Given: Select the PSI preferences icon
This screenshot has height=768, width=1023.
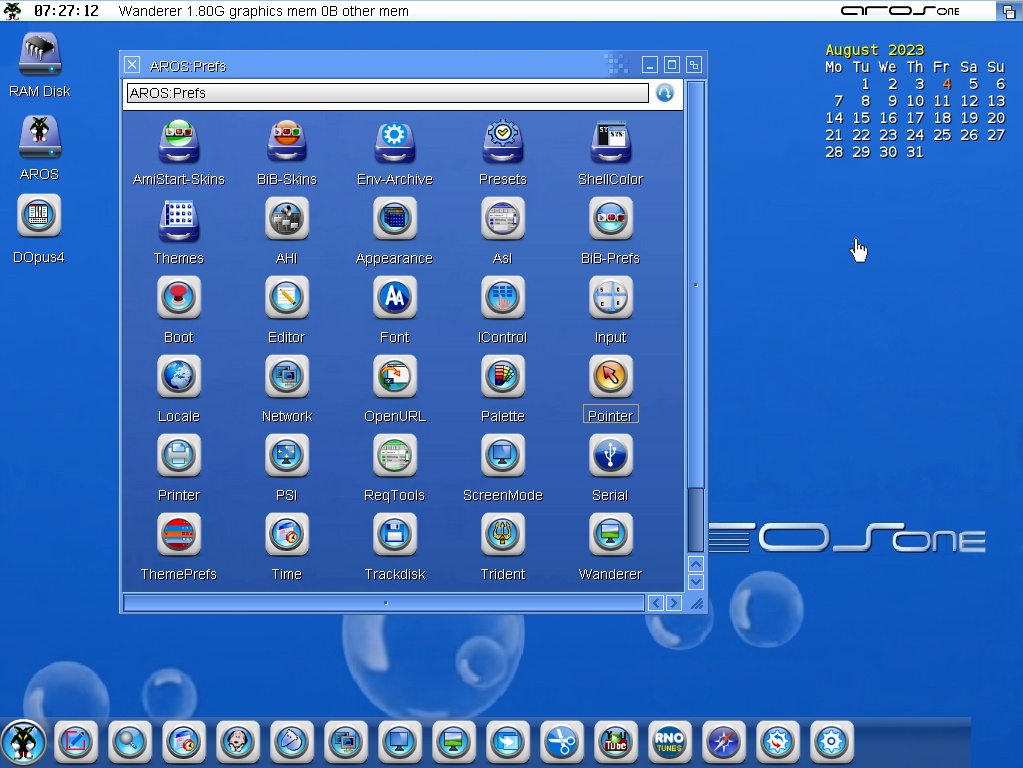Looking at the screenshot, I should coord(287,455).
